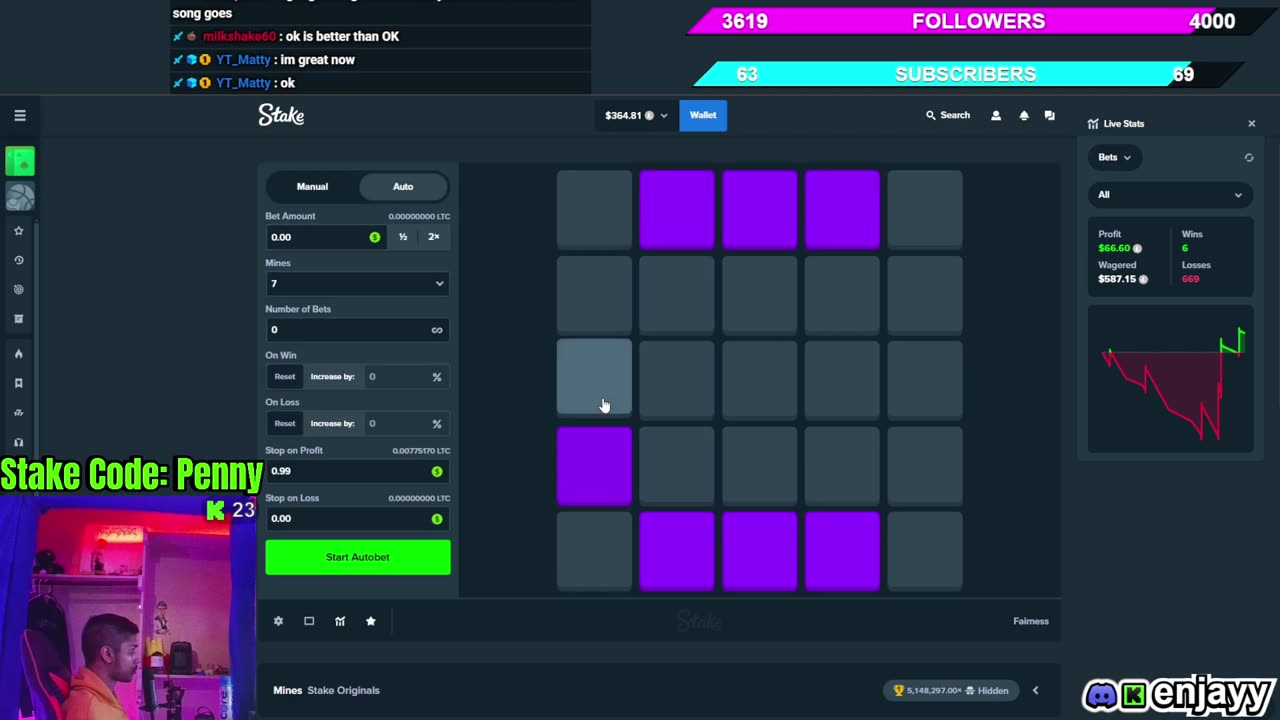1280x720 pixels.
Task: Open the icon below the sidebar bookmark icon
Action: tap(18, 413)
